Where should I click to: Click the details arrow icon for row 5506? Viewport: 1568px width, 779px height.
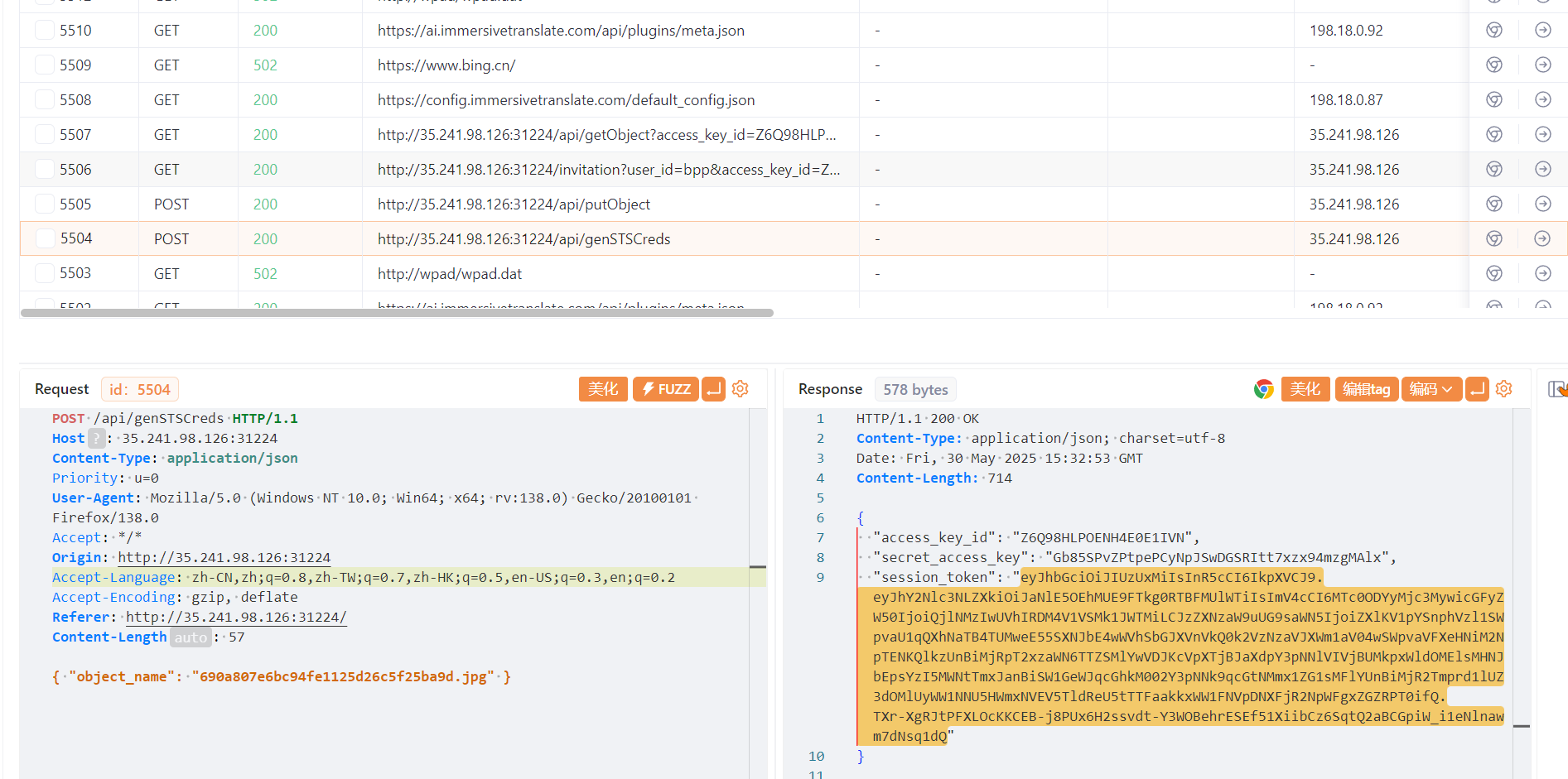point(1543,169)
